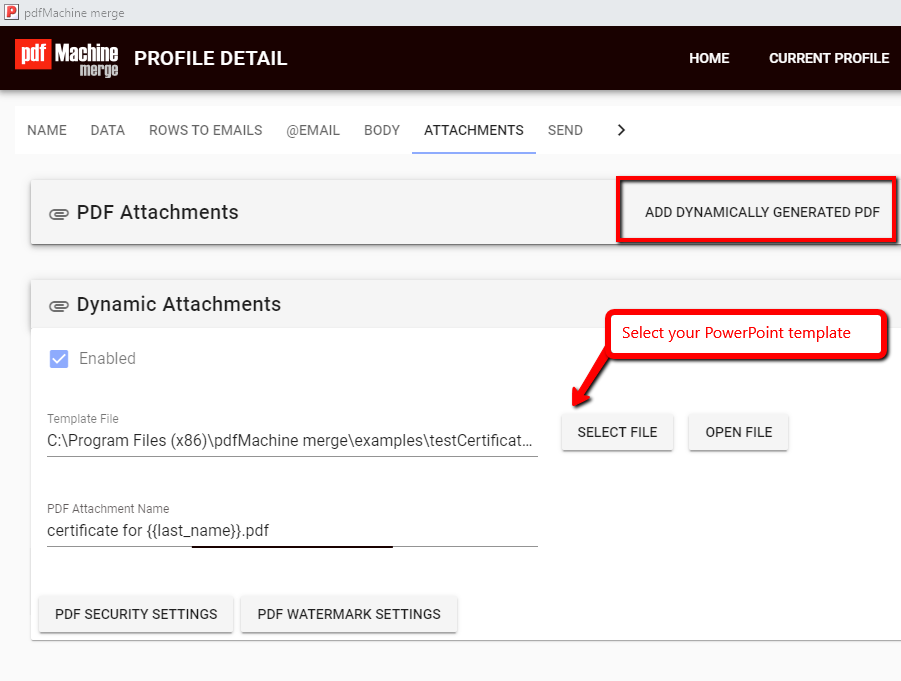Open CURRENT PROFILE from the header
This screenshot has height=681, width=901.
[x=829, y=58]
